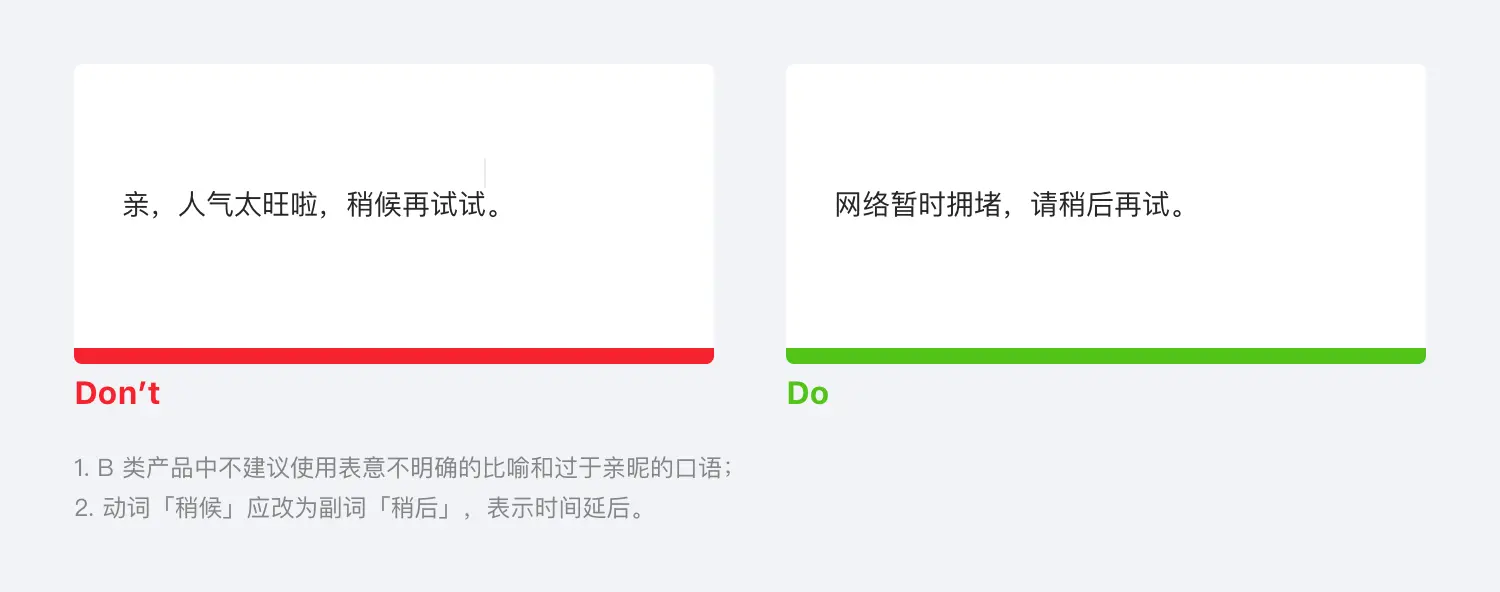Click the "1." numbering of the first note
Image resolution: width=1500 pixels, height=592 pixels.
82,468
